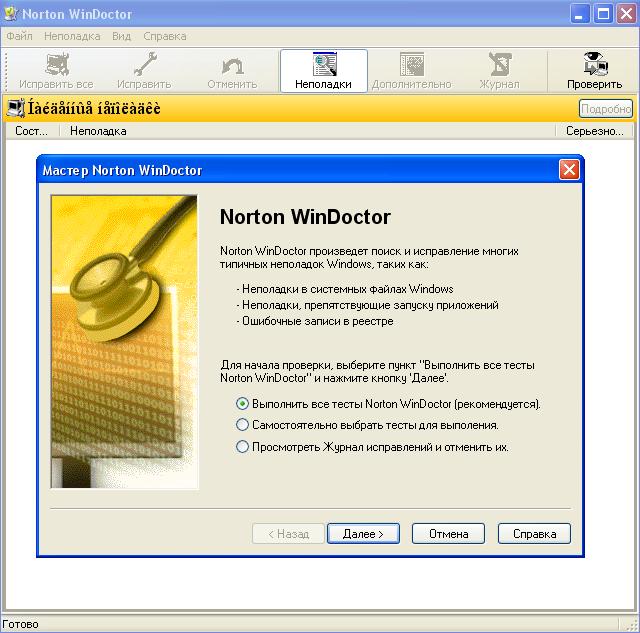Click the Далее > button
640x633 pixels.
(x=363, y=533)
